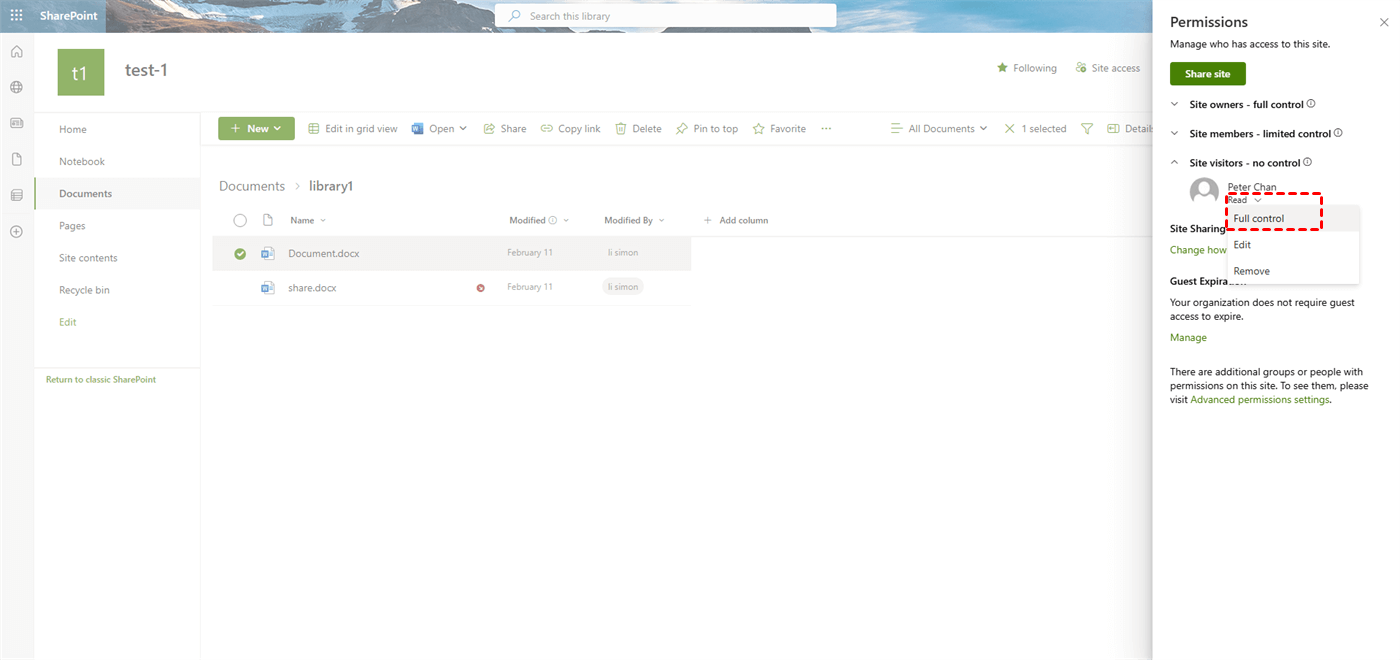Viewport: 1400px width, 660px height.
Task: Go to Home in site navigation
Action: pos(73,129)
